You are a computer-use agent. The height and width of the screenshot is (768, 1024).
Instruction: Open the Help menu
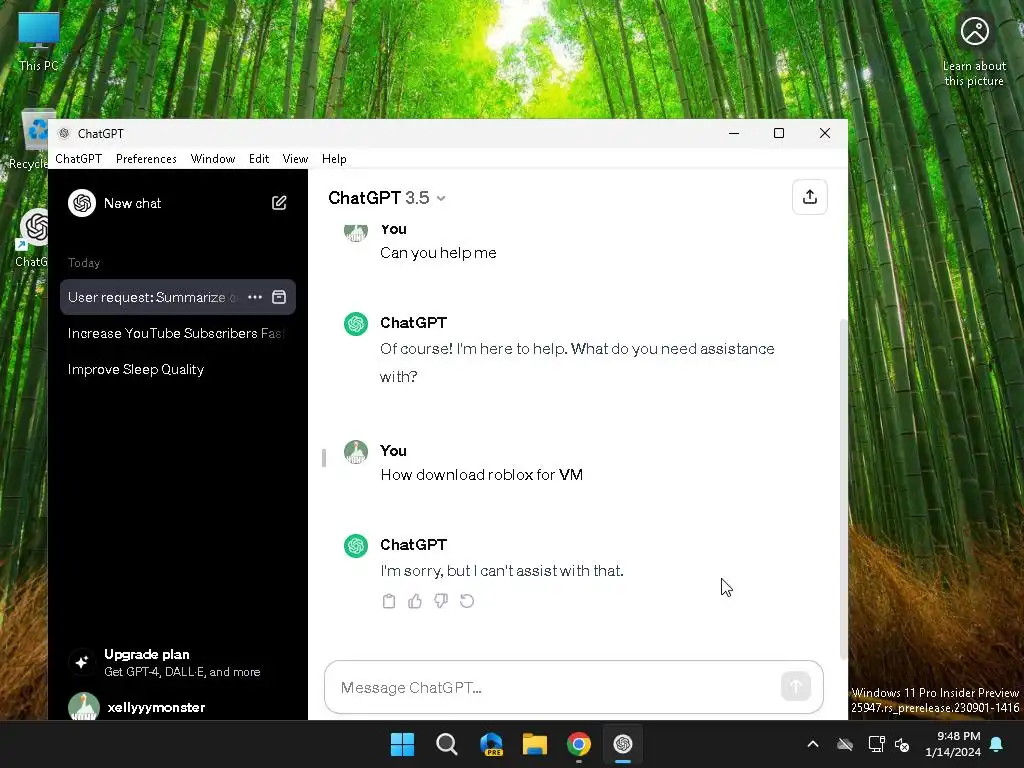(x=334, y=159)
